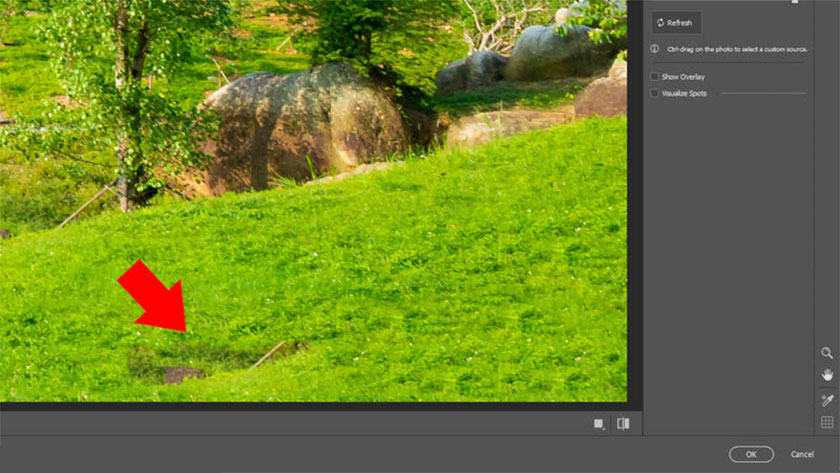This screenshot has height=473, width=840.
Task: Click the info icon beside Ctrl-drag hint
Action: click(655, 49)
